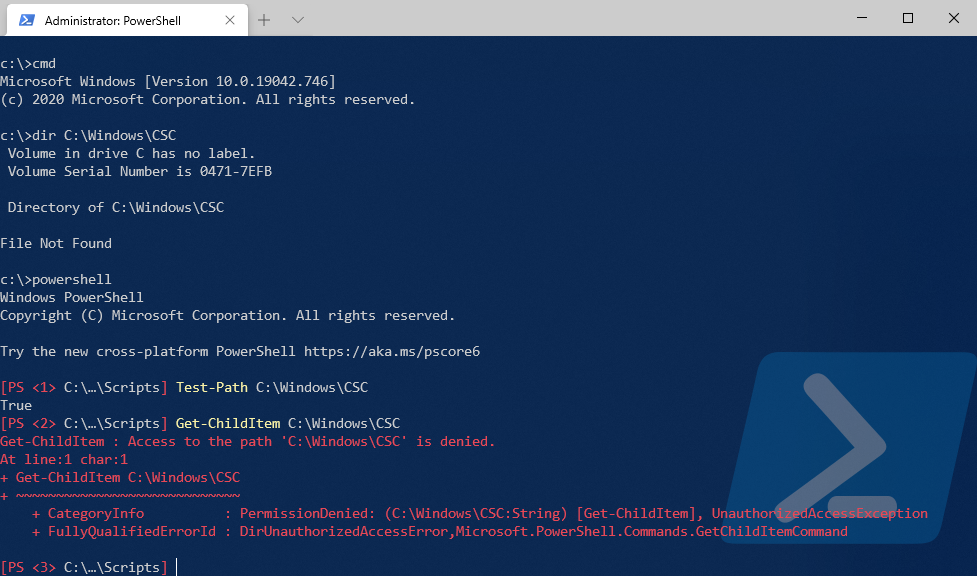The height and width of the screenshot is (576, 977).
Task: Click the Get-ChildItem command on PS <2> line
Action: [227, 423]
